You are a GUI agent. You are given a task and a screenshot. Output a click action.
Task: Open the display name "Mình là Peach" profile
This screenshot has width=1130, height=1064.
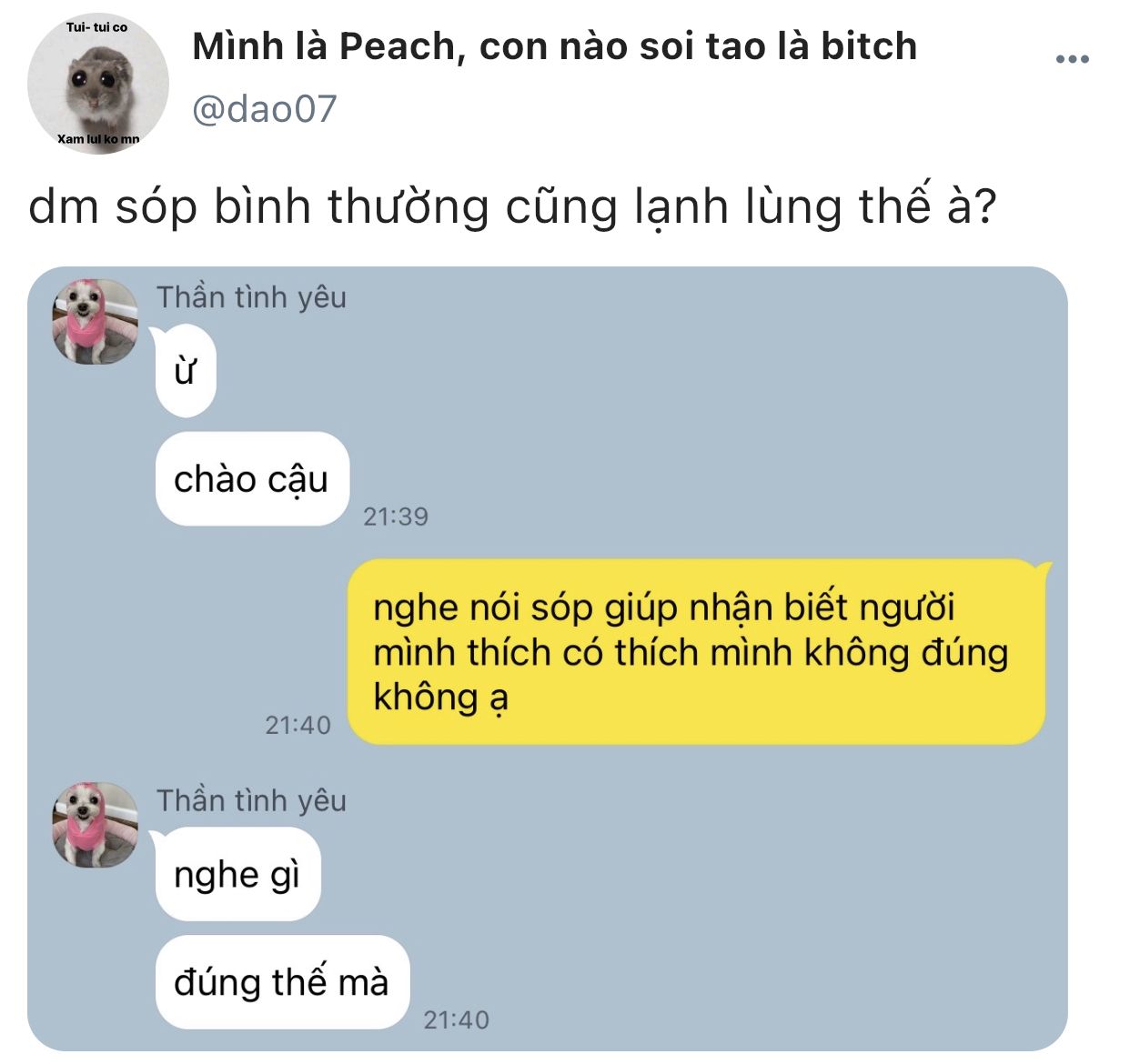pyautogui.click(x=323, y=46)
